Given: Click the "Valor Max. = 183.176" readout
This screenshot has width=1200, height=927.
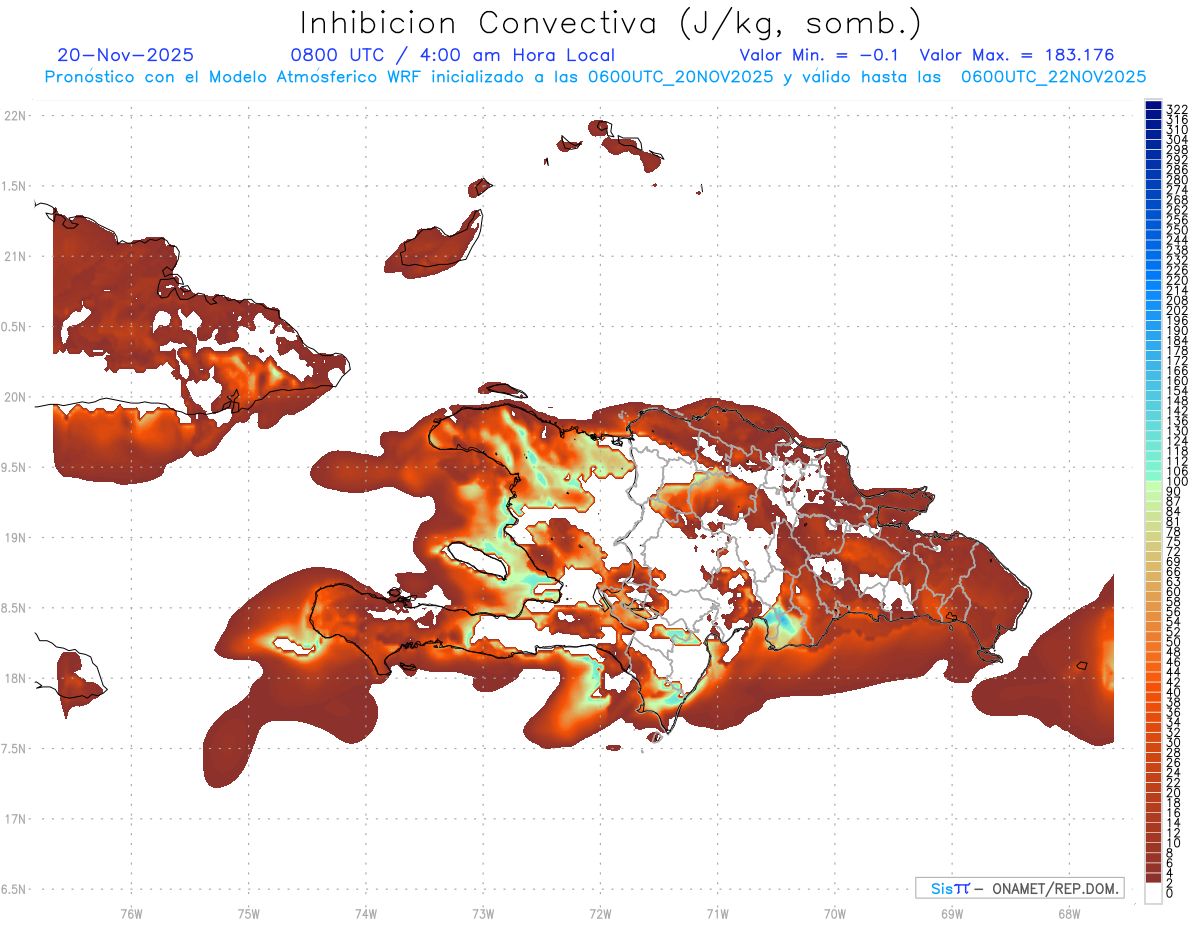Looking at the screenshot, I should (x=1017, y=55).
